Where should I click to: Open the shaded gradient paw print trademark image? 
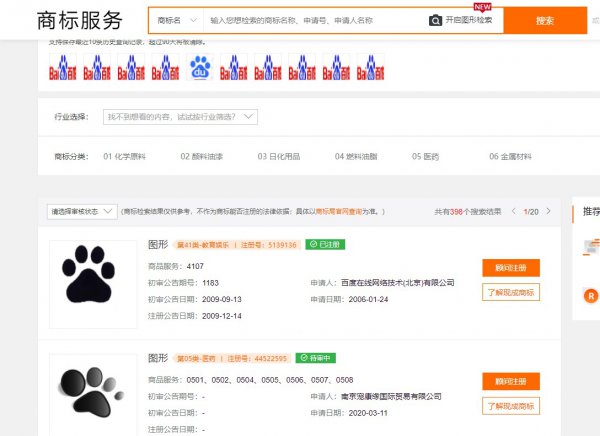[x=93, y=394]
